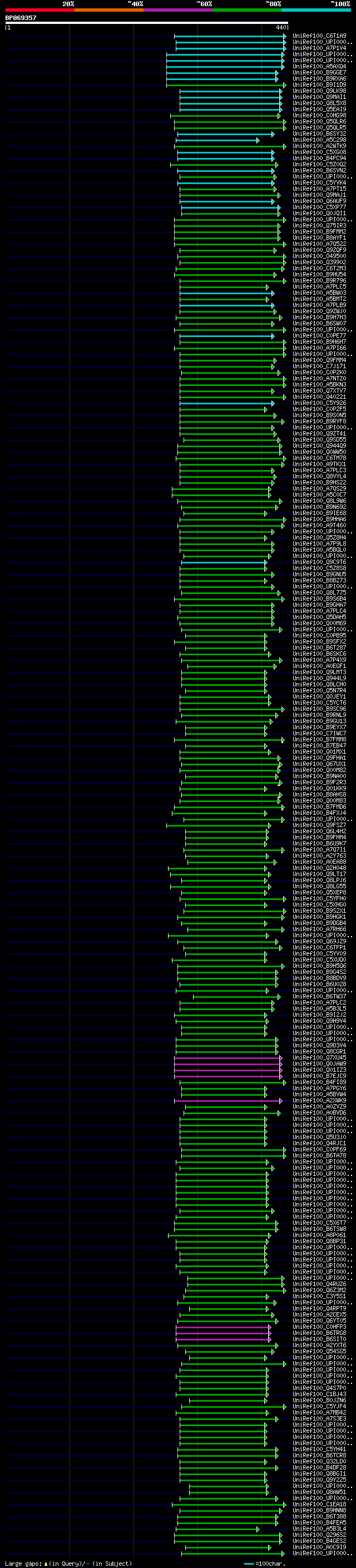Image resolution: width=356 pixels, height=1568 pixels.
Task: Click hit label UniRef100_A2WTK9
Action: (x=319, y=146)
